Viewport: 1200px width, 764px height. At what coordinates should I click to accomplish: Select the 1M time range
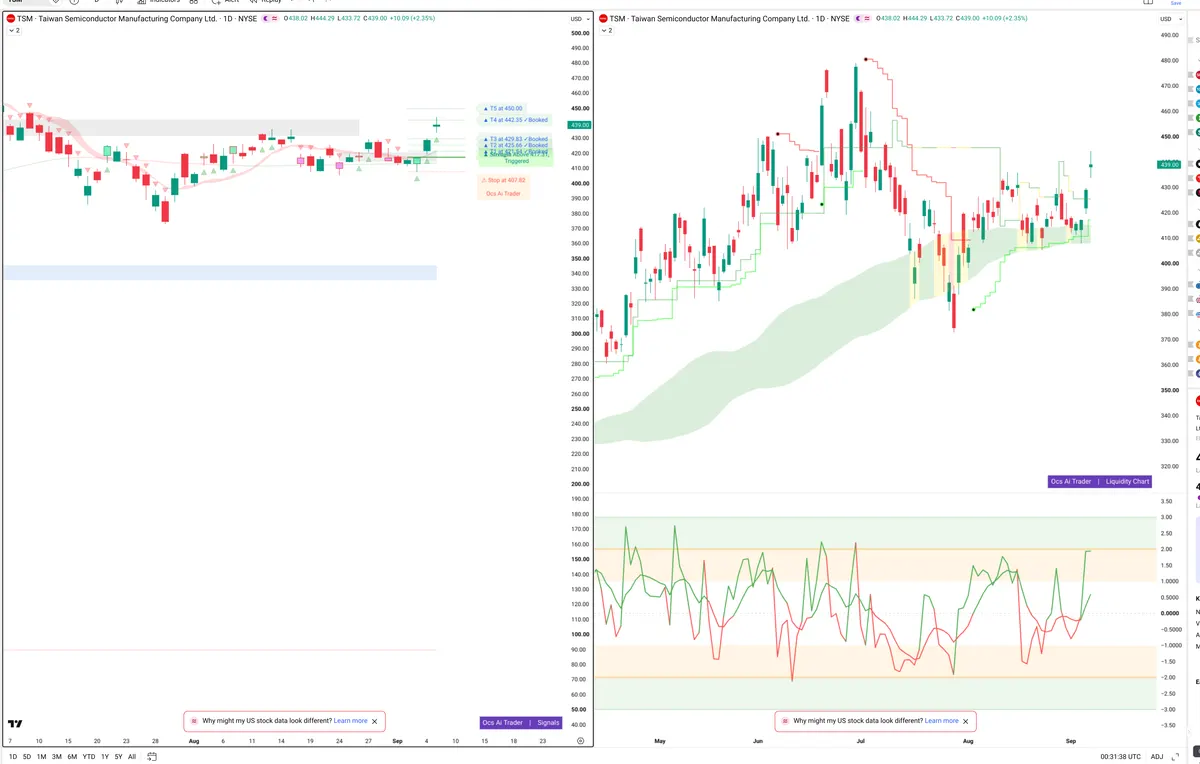(x=41, y=757)
